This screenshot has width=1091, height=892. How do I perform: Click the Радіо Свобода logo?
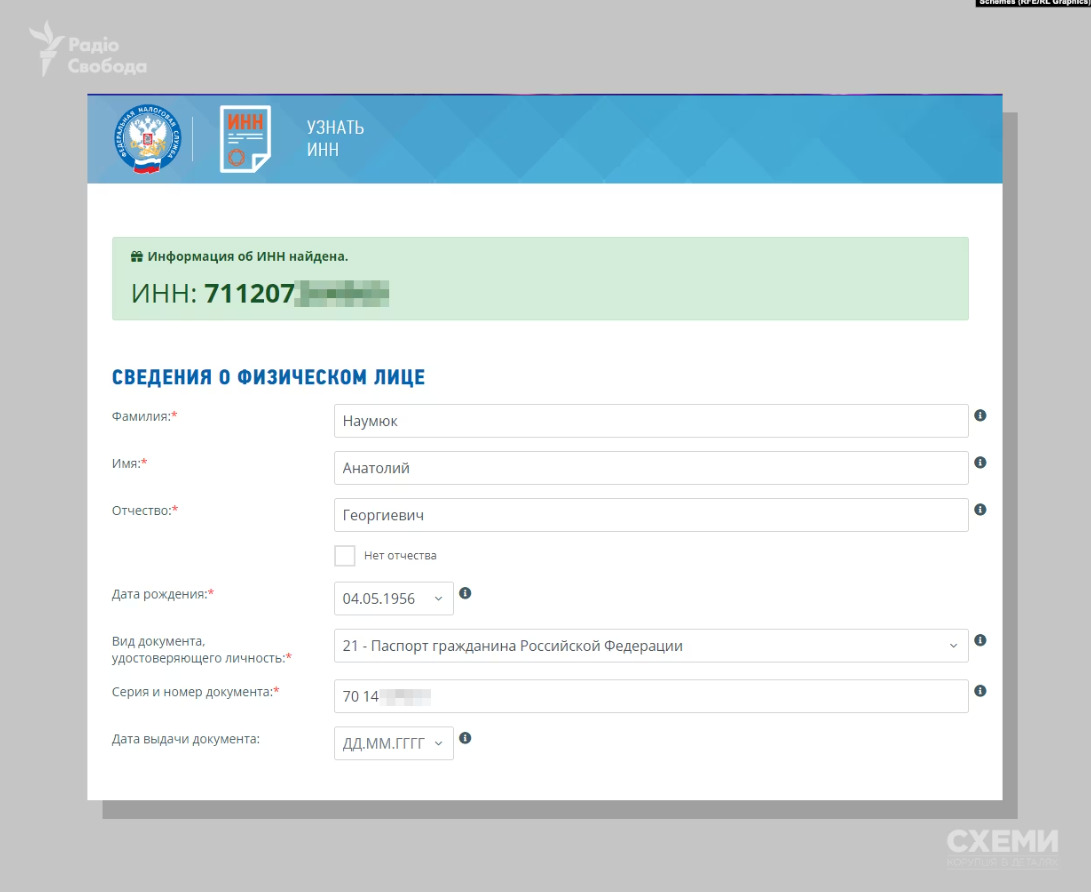click(87, 50)
